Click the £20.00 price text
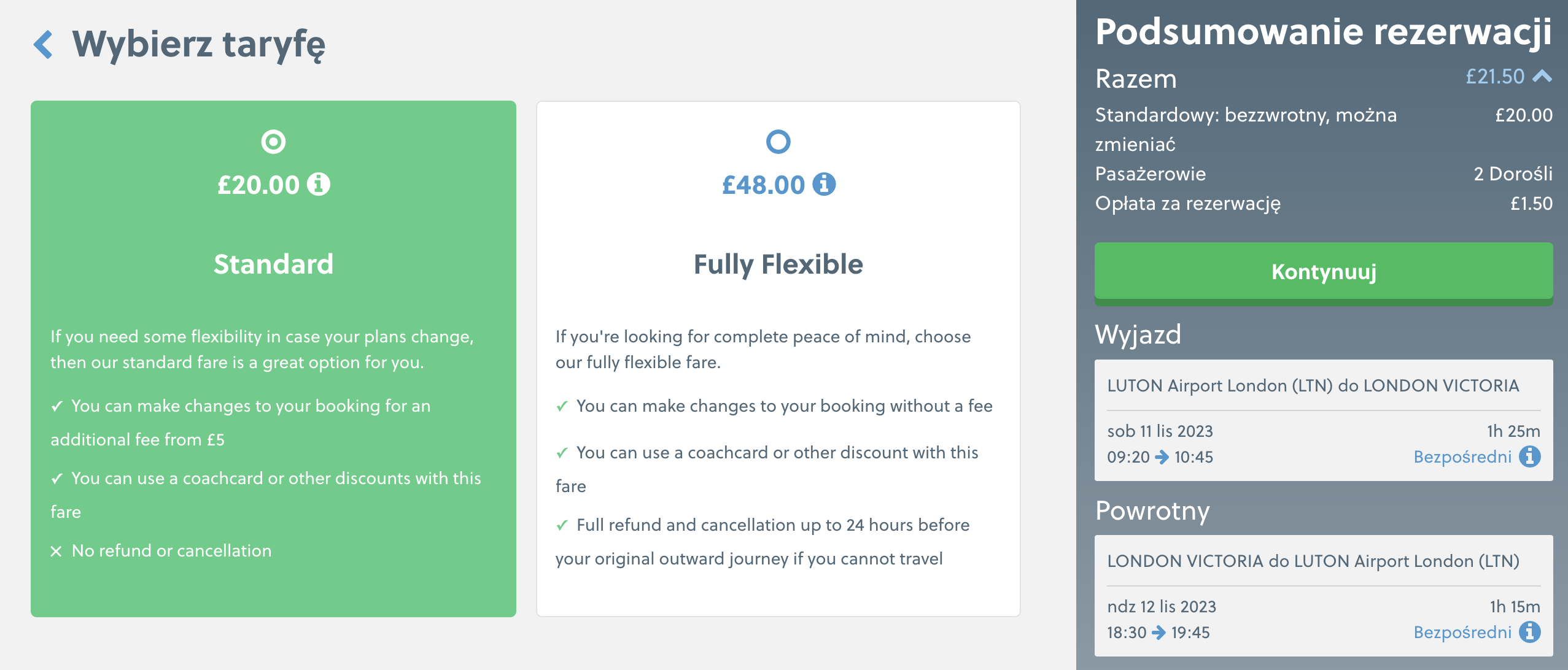The width and height of the screenshot is (1568, 670). [258, 185]
